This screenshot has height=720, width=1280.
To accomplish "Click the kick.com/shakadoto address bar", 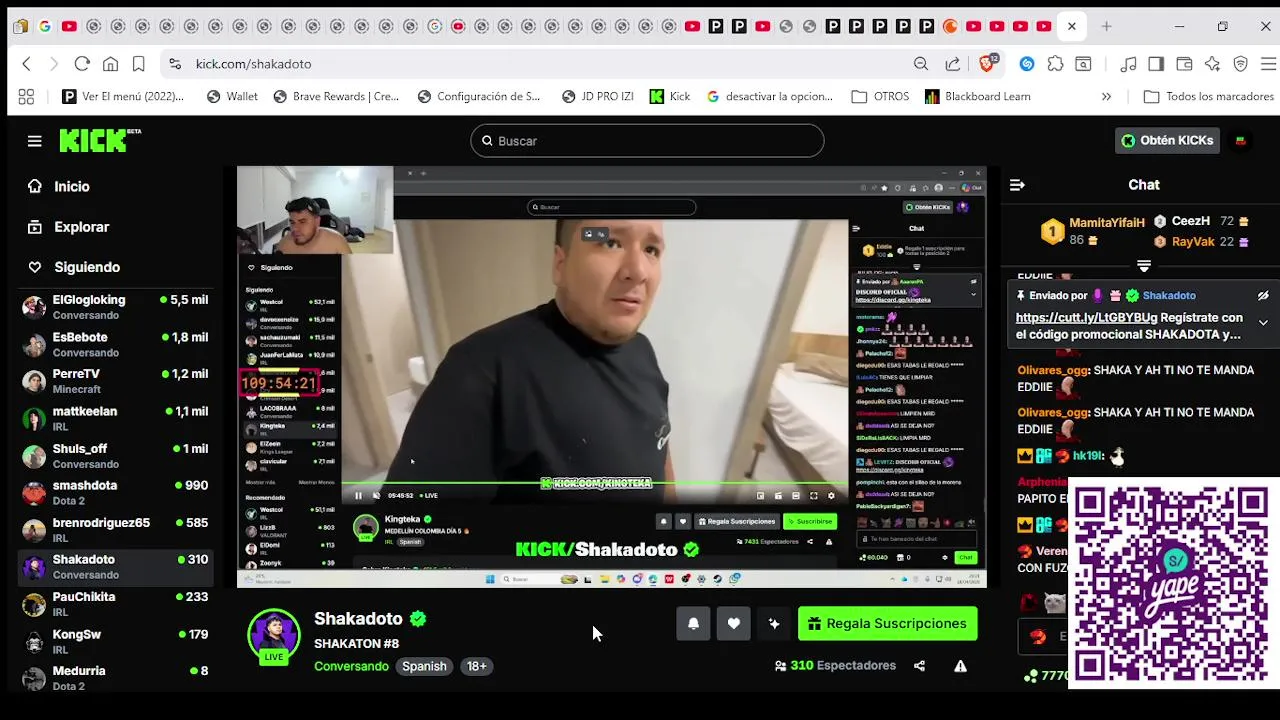I will [x=253, y=64].
